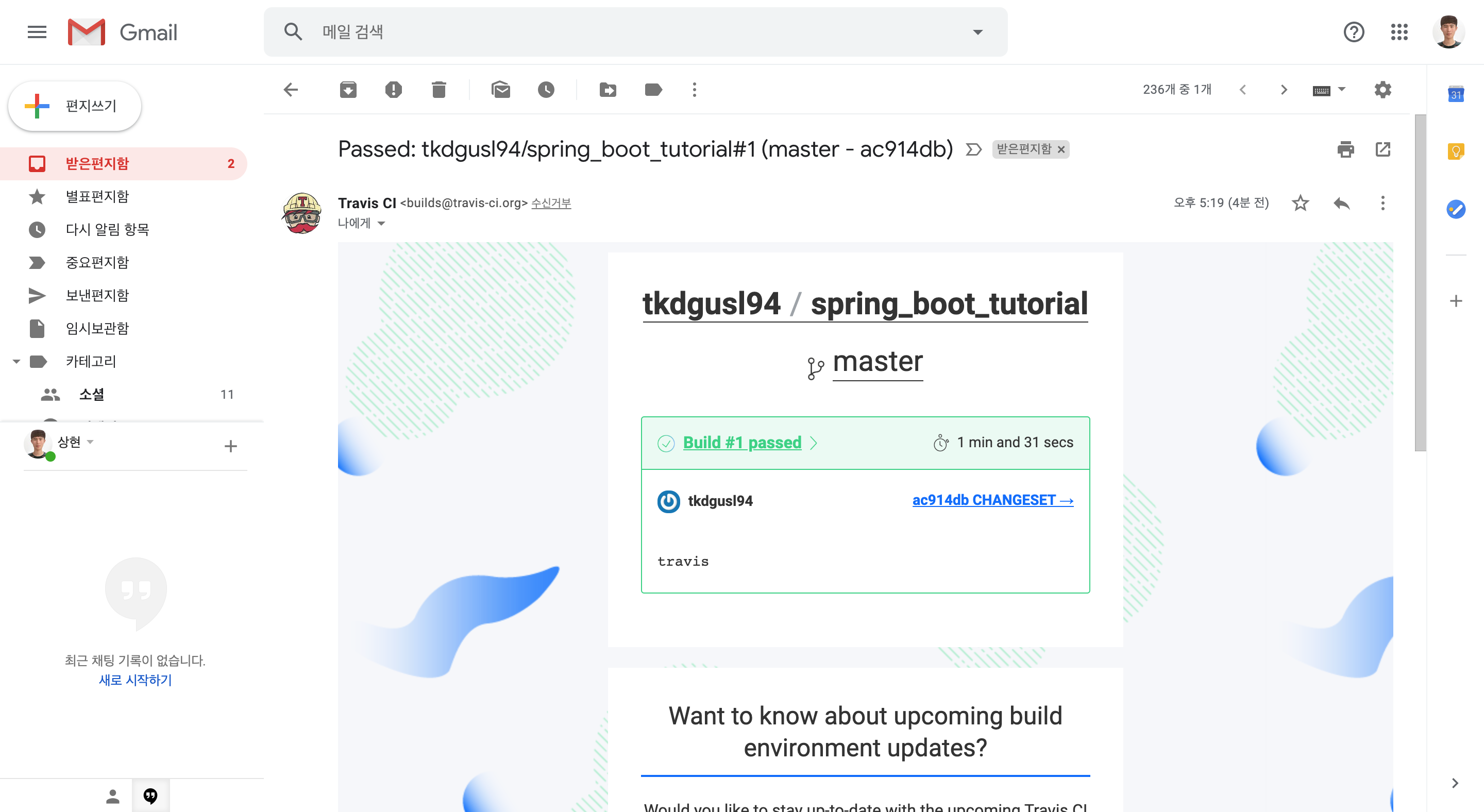This screenshot has height=812, width=1484.
Task: Click into the 메일 검색 search field
Action: click(634, 32)
